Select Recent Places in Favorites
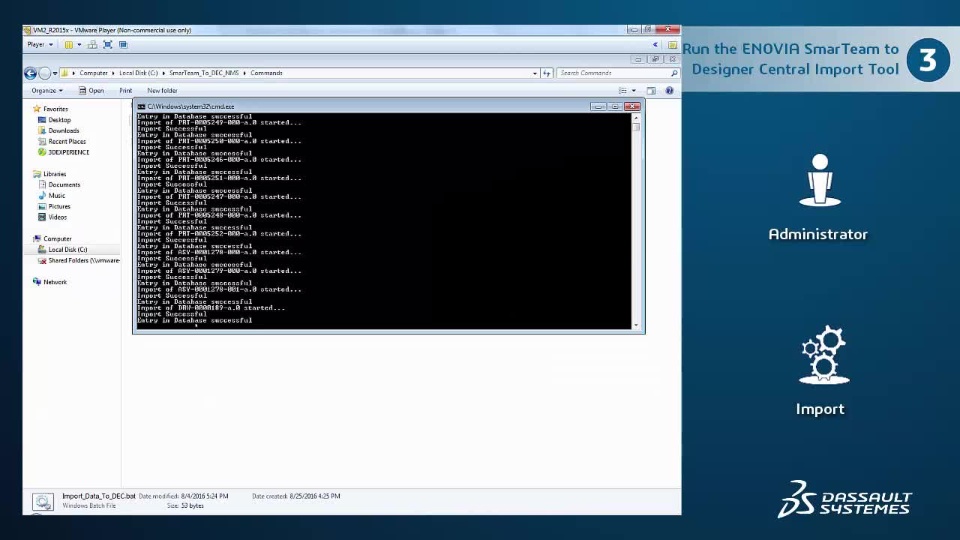960x540 pixels. [67, 141]
